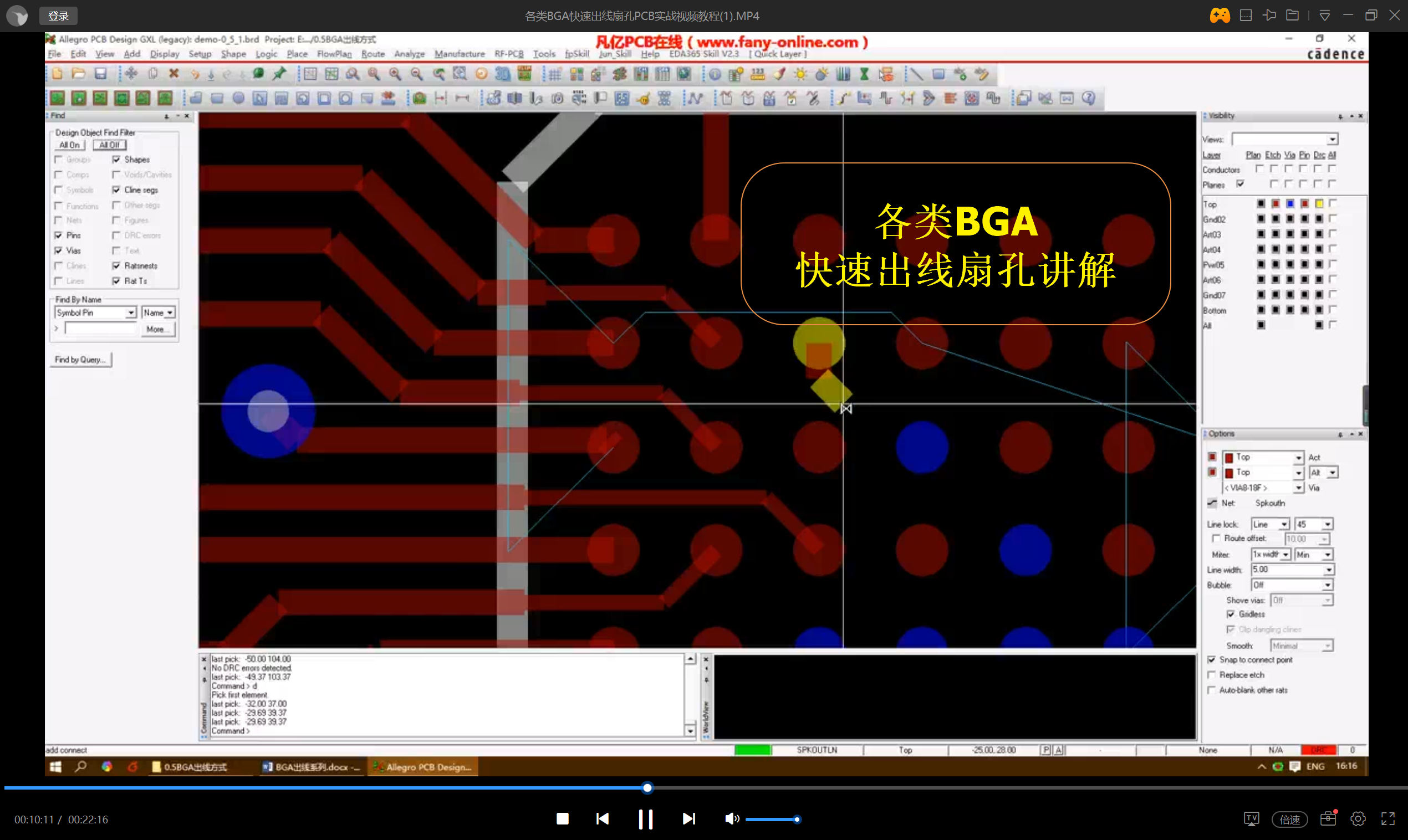Click the Shape Add Circle icon
The width and height of the screenshot is (1408, 840).
coord(238,98)
